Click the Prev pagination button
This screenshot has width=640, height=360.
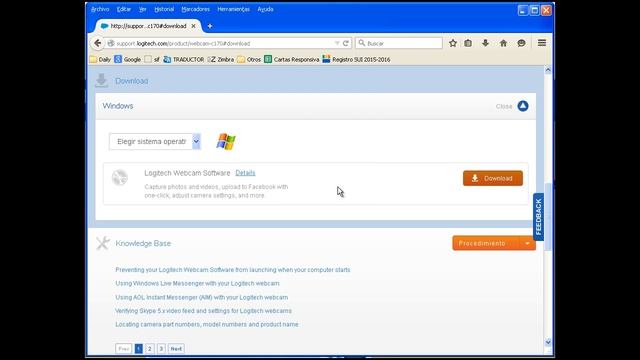[124, 349]
